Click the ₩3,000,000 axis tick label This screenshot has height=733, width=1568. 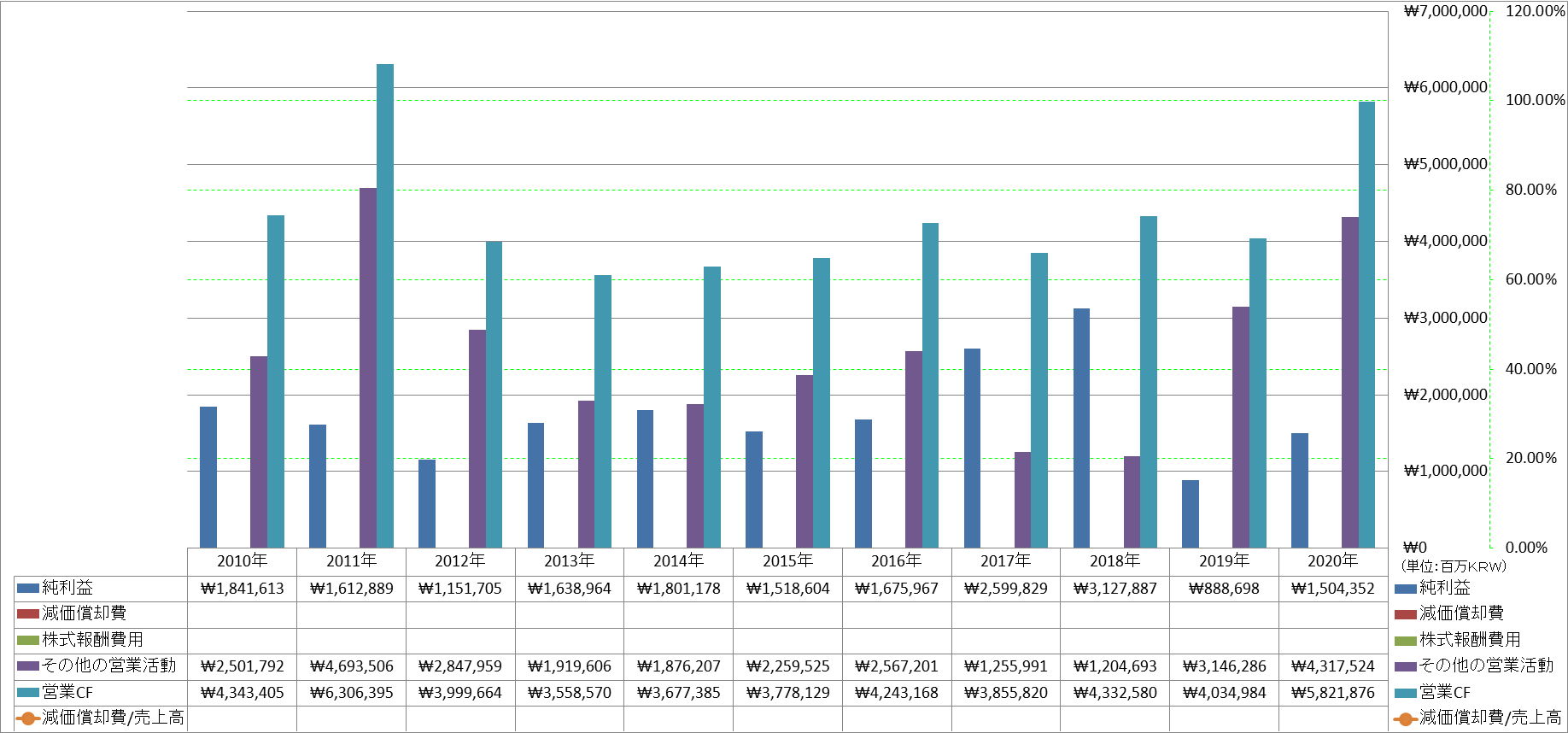(1445, 318)
